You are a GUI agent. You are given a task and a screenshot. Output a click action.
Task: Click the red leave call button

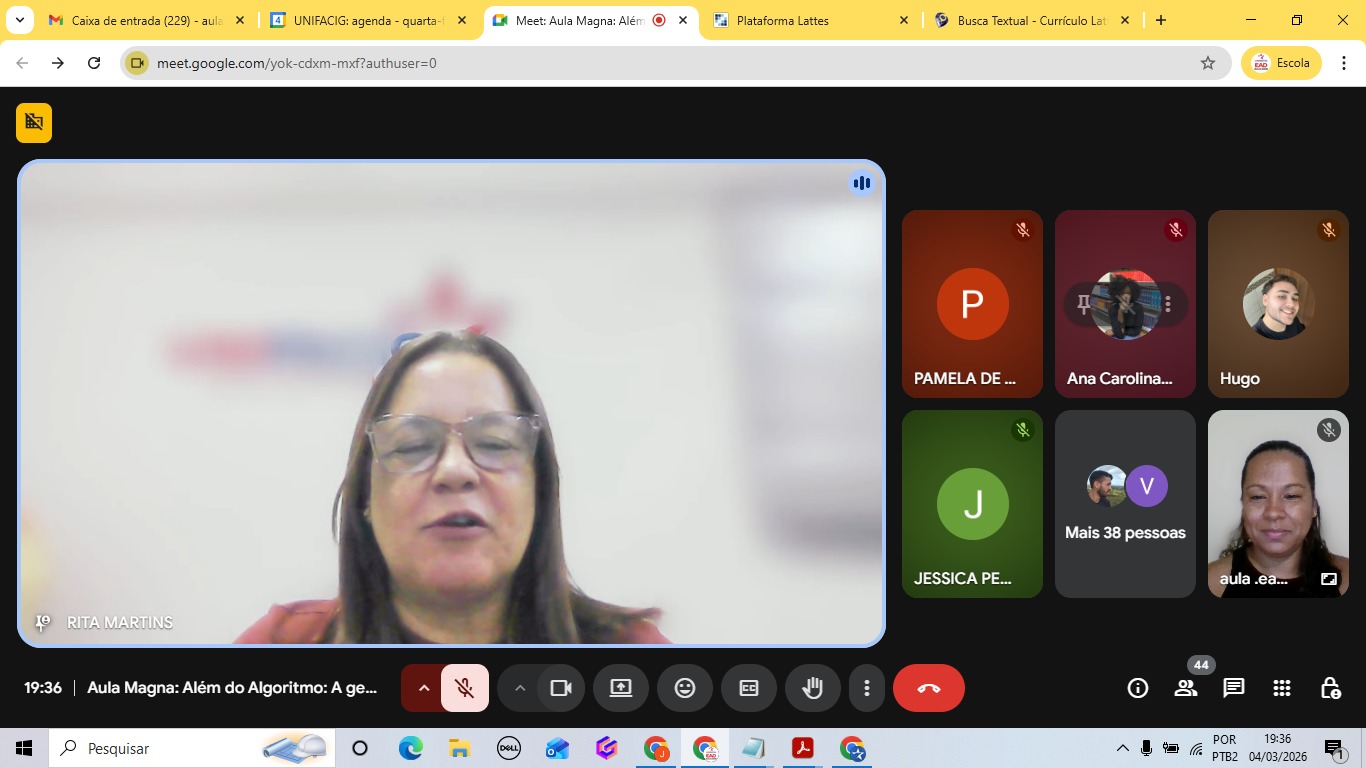pos(928,688)
